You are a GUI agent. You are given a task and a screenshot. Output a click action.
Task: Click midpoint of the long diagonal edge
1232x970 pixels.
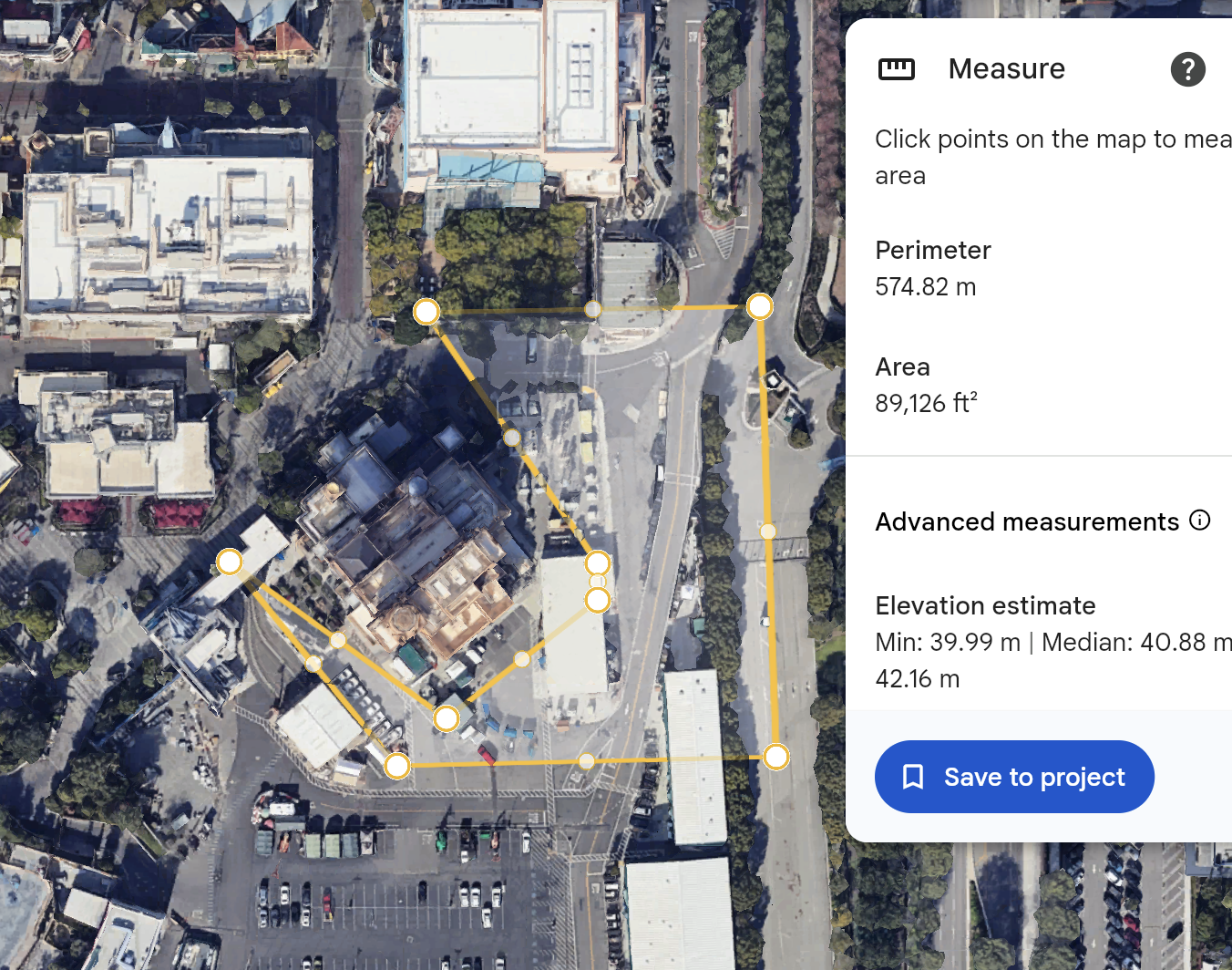pos(512,438)
